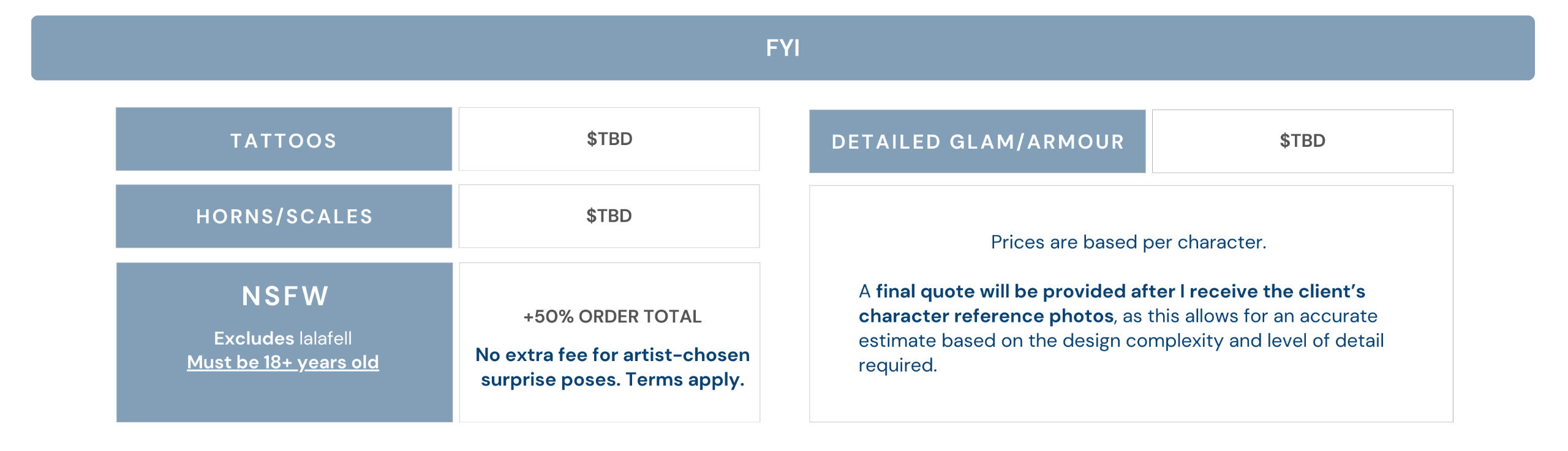Click the NSFW pricing details box

609,342
